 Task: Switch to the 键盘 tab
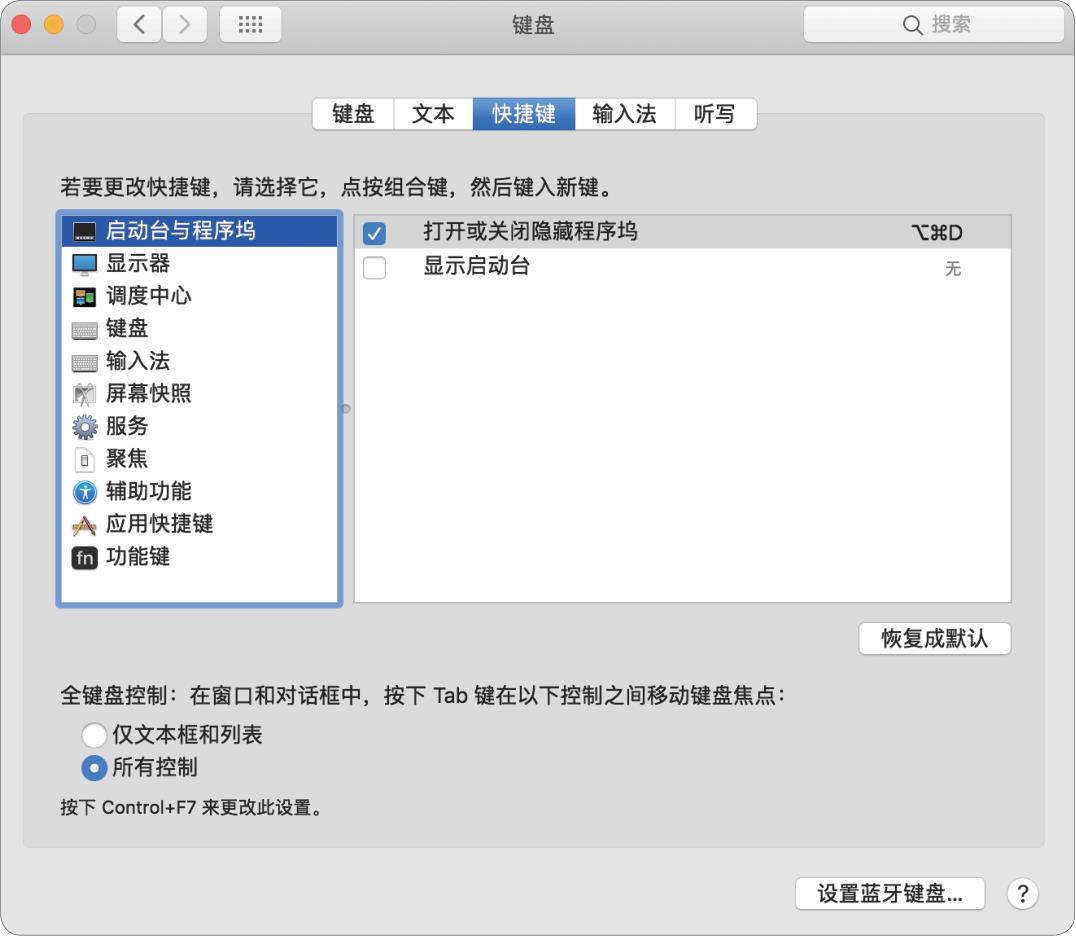(353, 114)
